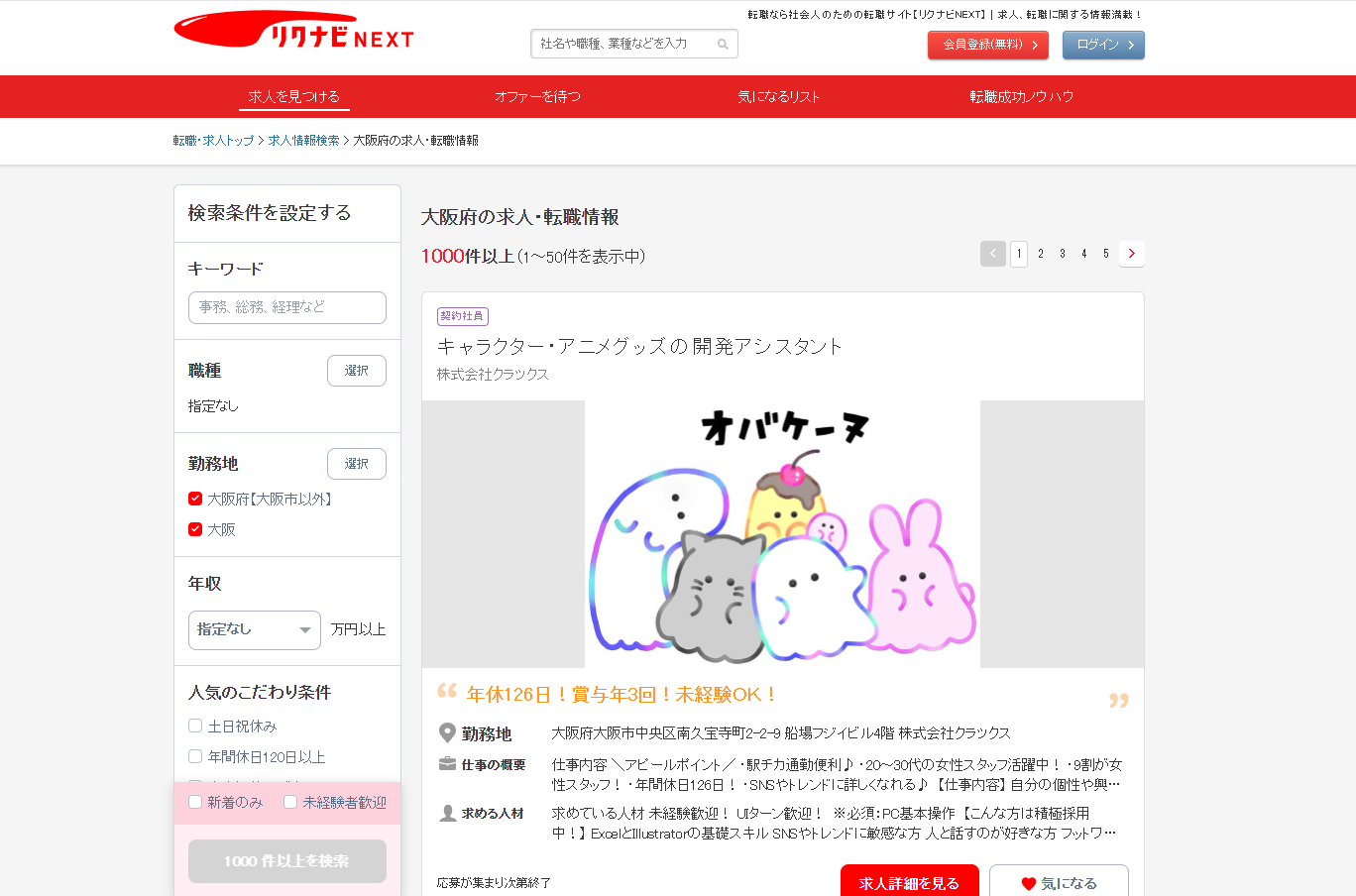
Task: Click the previous page arrow
Action: tap(993, 254)
